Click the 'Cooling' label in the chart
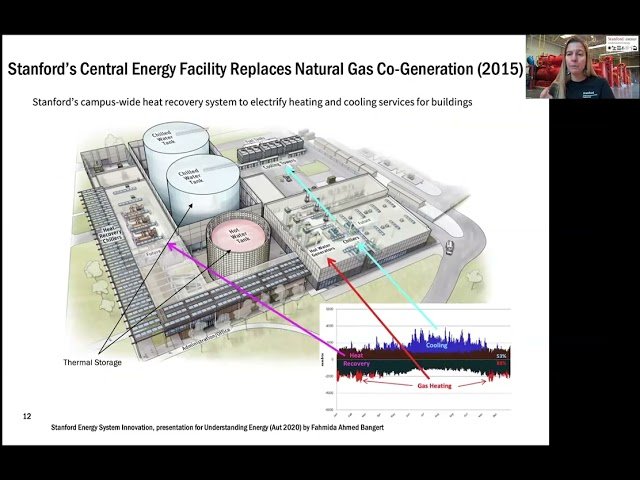640x480 pixels. 436,345
